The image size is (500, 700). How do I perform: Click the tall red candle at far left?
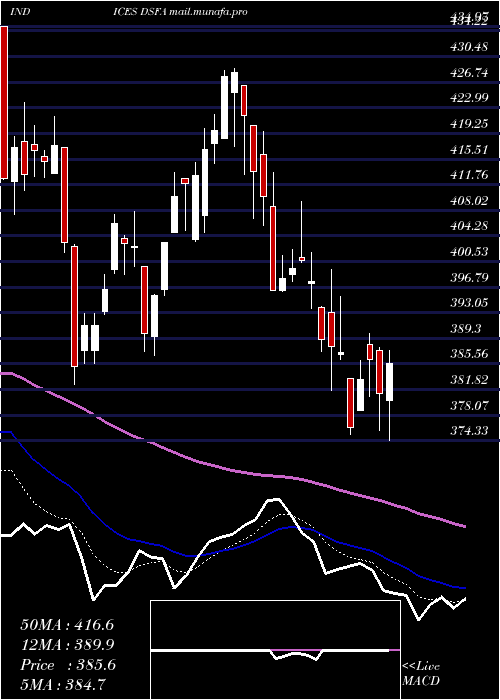tap(4, 103)
